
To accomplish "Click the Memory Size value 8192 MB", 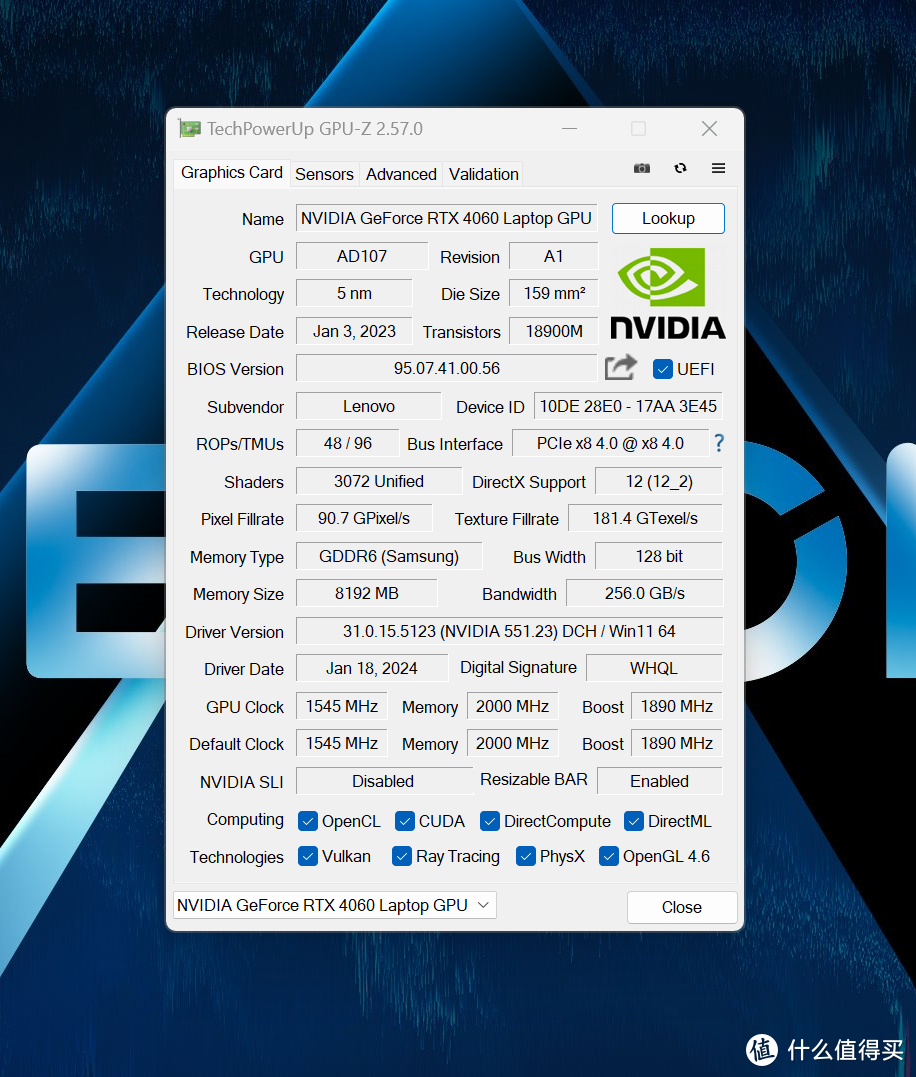I will [367, 593].
